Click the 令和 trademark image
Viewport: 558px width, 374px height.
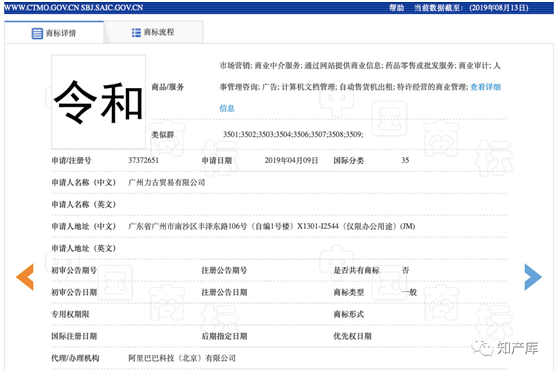point(99,102)
